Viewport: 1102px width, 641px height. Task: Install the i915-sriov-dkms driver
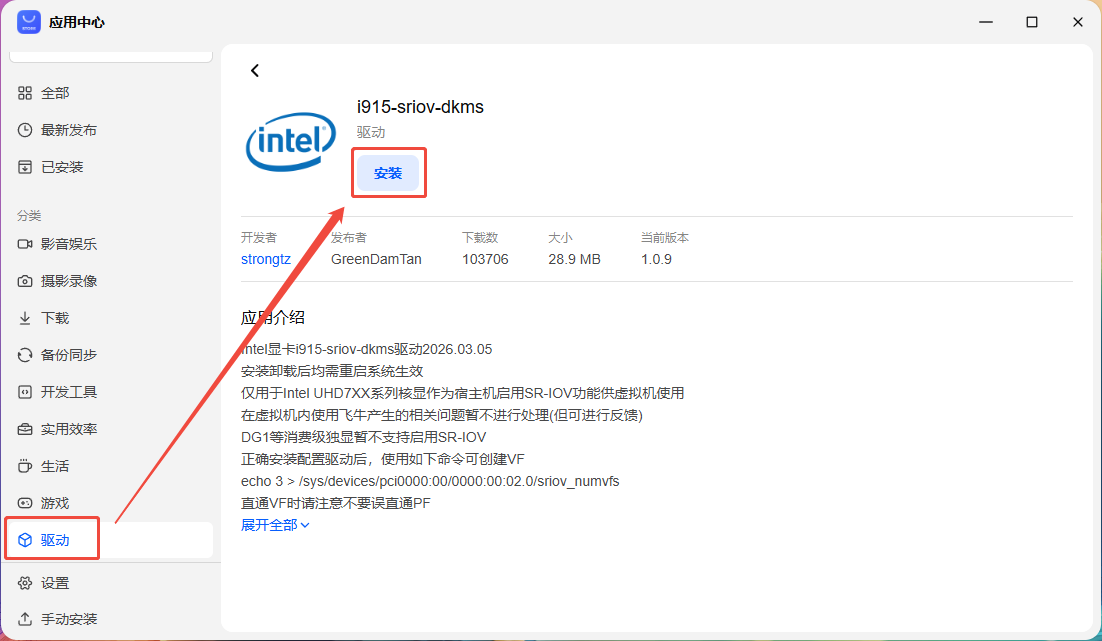388,173
